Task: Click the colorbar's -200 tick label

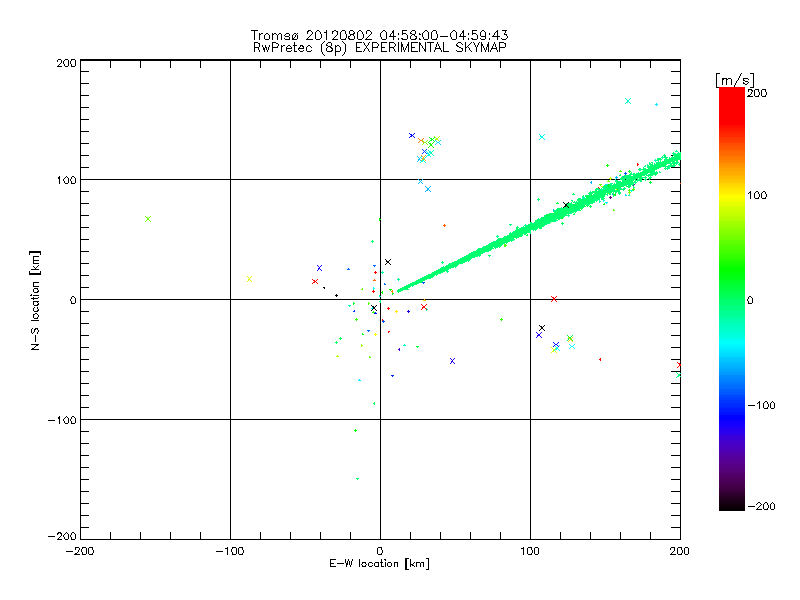Action: [x=761, y=506]
